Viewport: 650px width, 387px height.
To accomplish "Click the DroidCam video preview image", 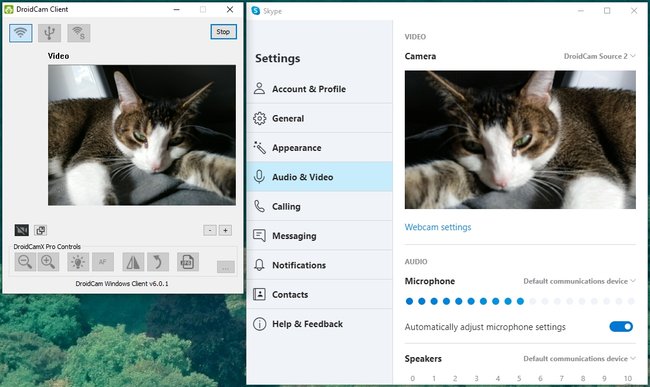I will [142, 135].
